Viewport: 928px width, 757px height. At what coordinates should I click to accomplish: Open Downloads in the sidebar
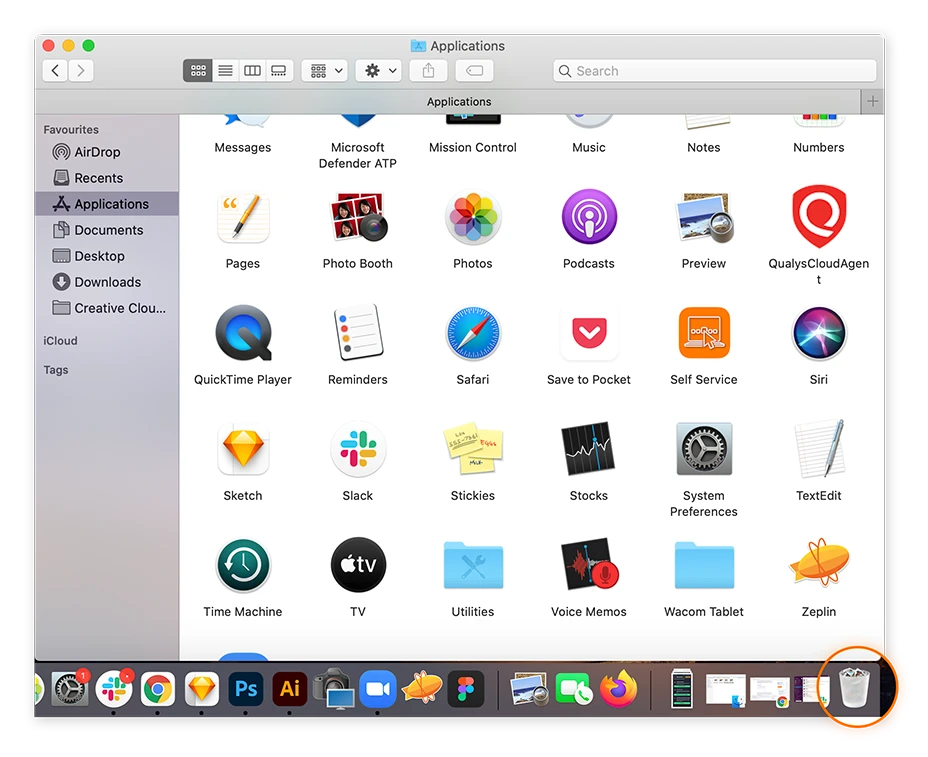pyautogui.click(x=107, y=282)
